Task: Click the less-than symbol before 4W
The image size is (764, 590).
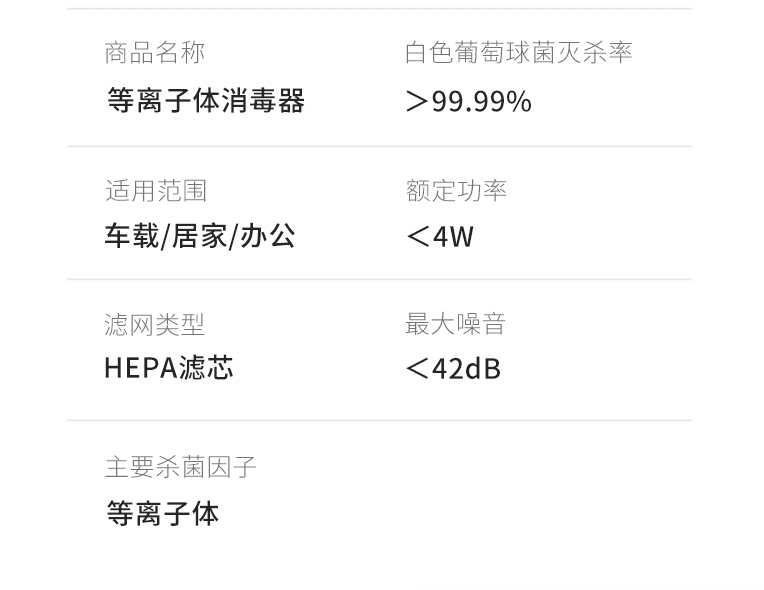Action: click(x=417, y=237)
